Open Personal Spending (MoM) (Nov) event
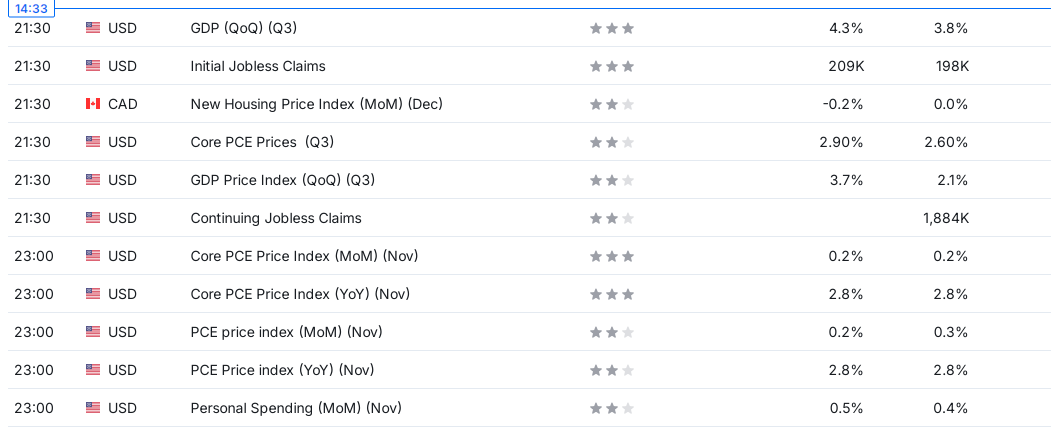Viewport: 1062px width, 442px height. 296,407
